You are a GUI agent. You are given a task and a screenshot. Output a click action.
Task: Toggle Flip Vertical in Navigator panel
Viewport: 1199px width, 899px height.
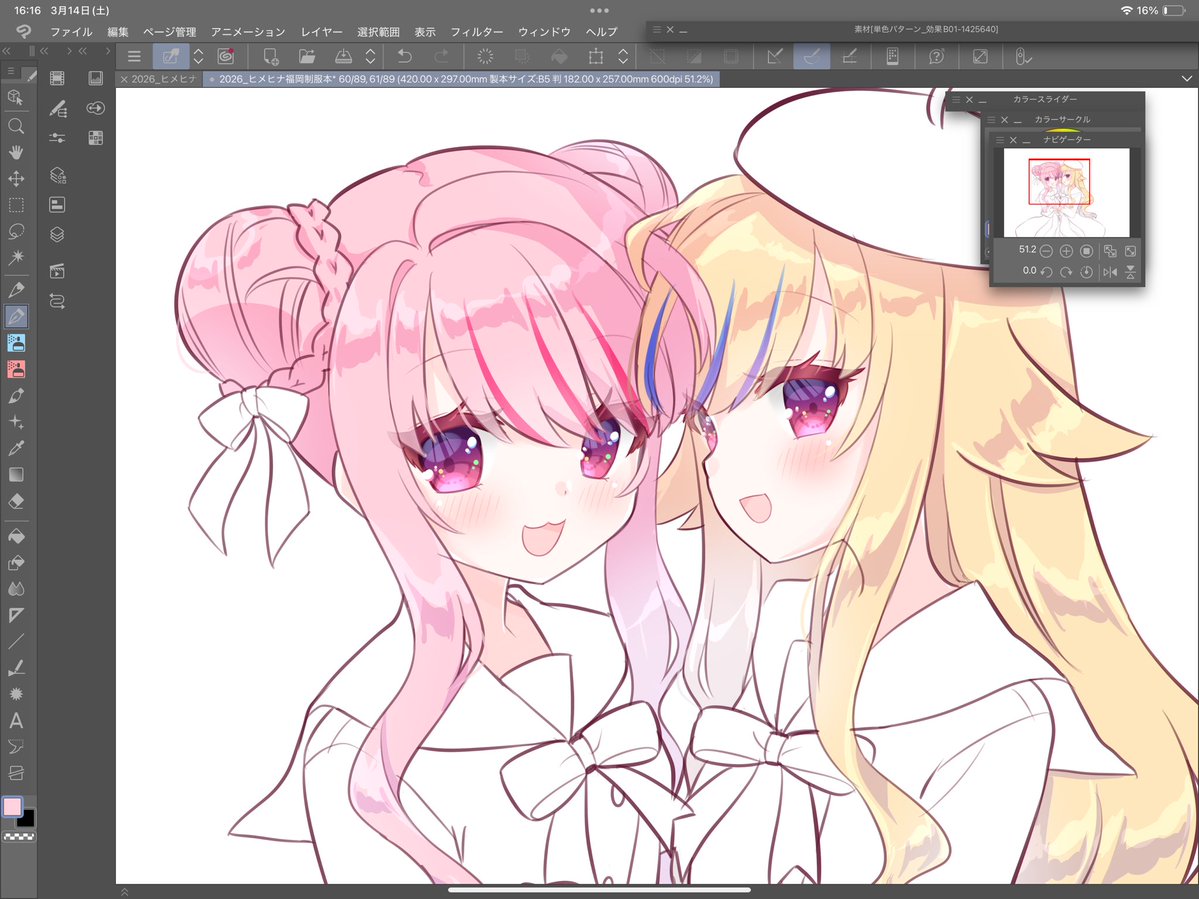point(1130,271)
